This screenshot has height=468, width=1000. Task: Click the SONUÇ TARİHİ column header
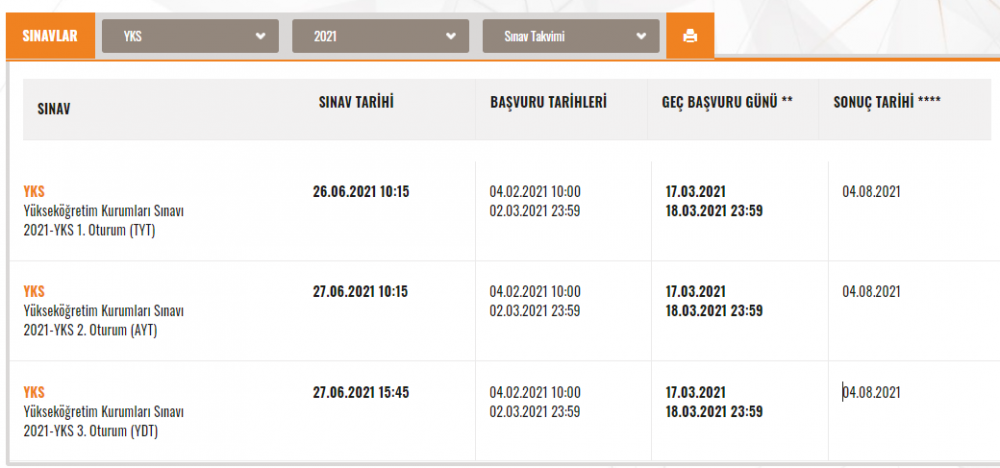(887, 102)
